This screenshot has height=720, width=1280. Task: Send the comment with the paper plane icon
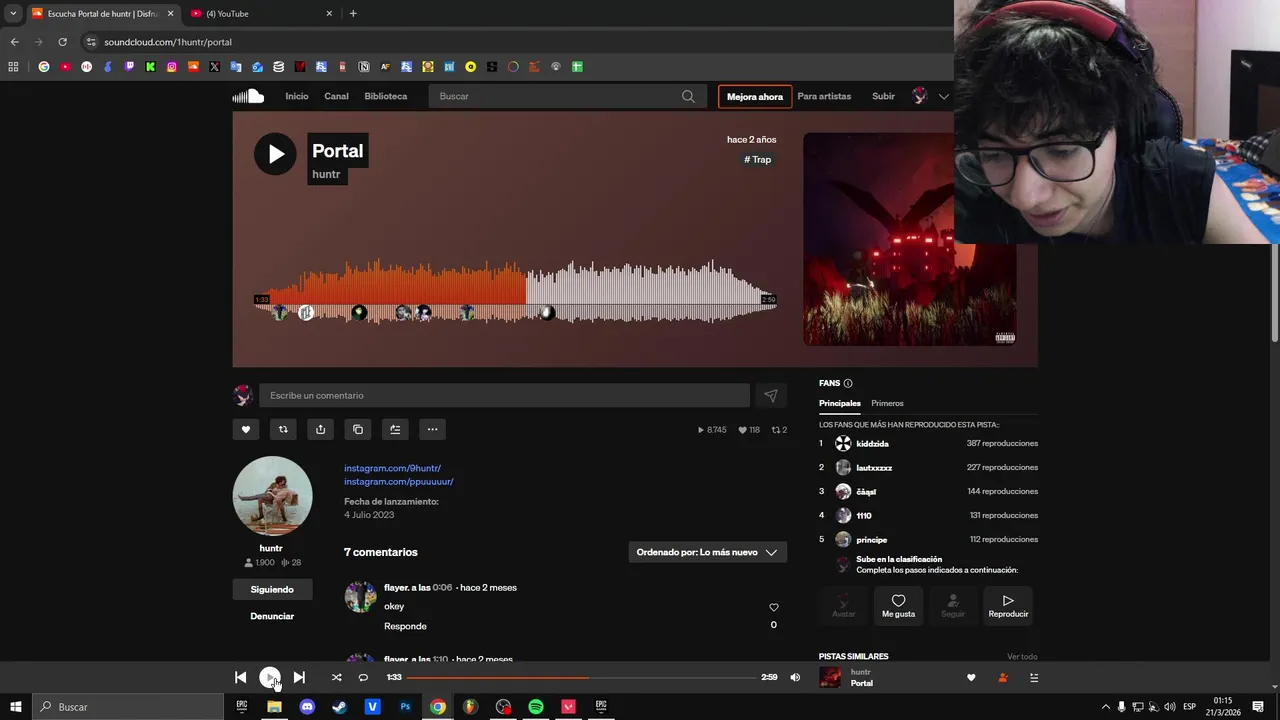[771, 395]
